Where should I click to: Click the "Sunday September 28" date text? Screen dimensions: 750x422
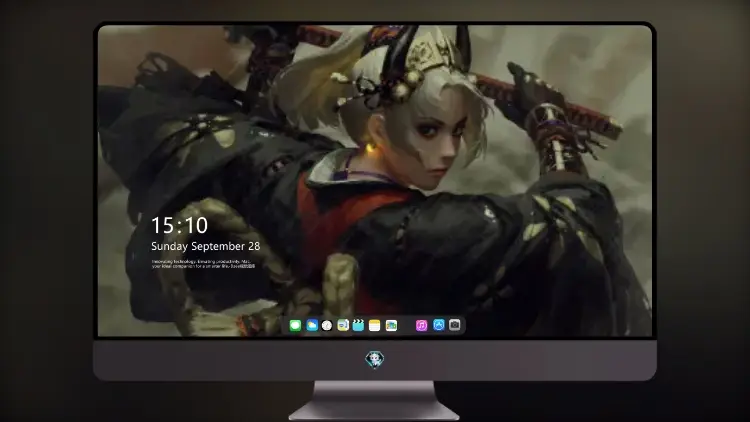(206, 246)
